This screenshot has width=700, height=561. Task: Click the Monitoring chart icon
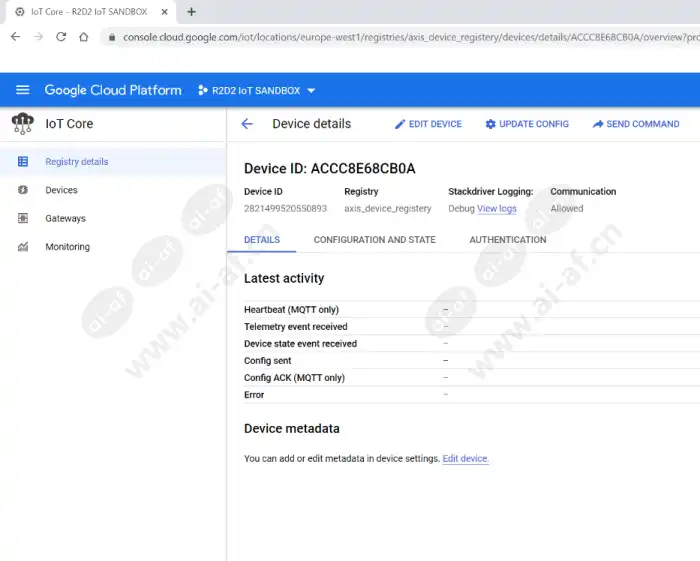click(x=23, y=246)
